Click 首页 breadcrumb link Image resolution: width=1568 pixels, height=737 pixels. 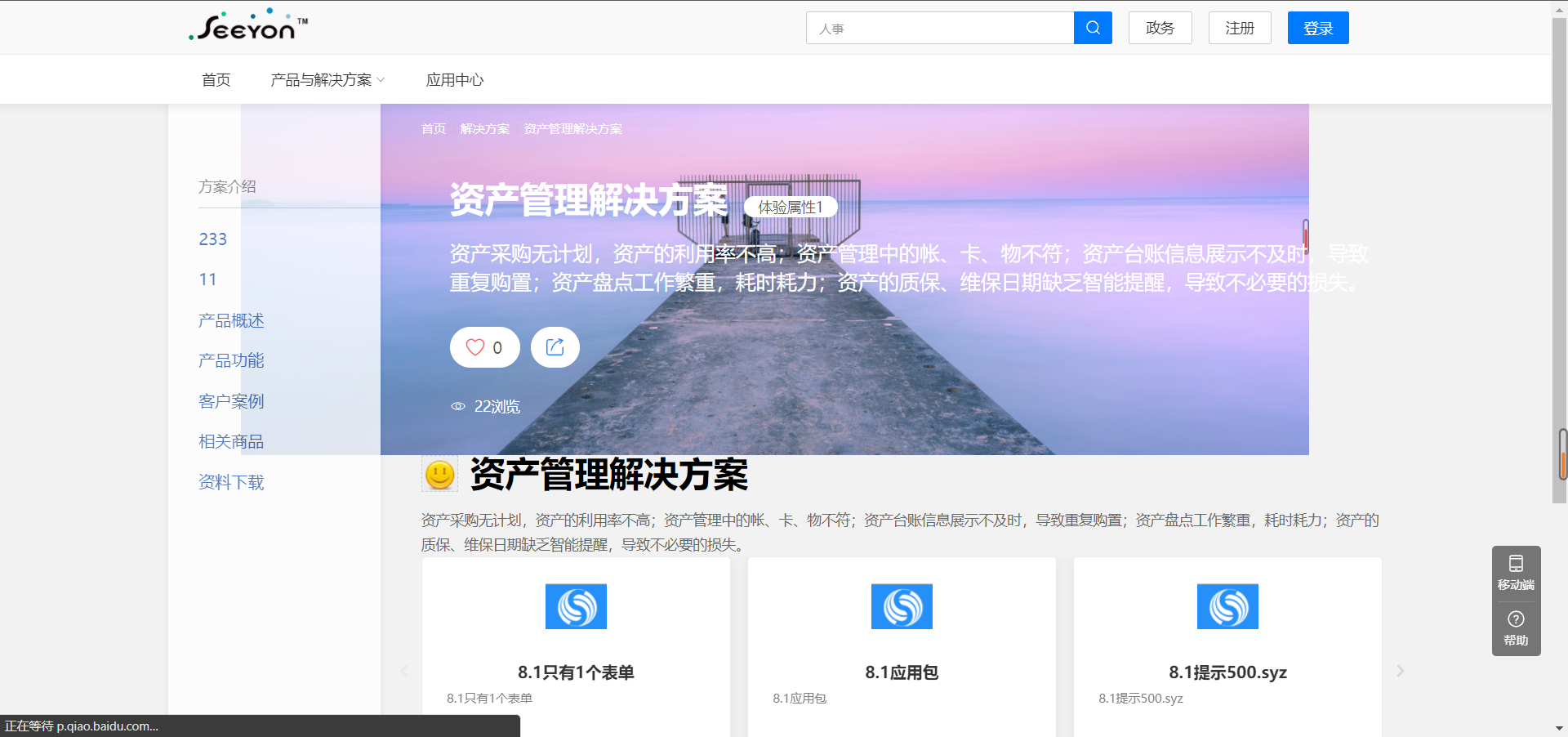coord(434,129)
